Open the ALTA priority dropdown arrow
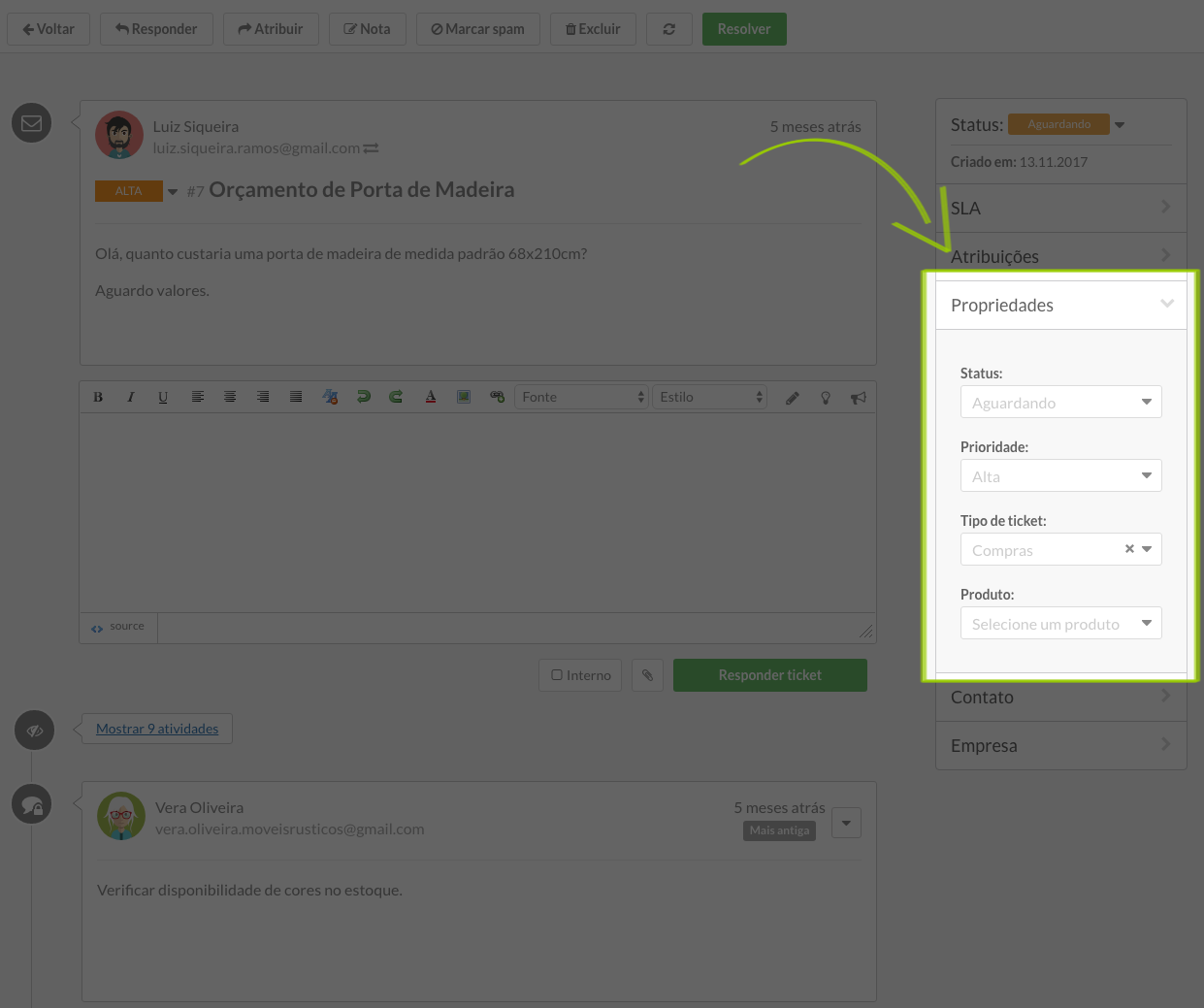 click(x=173, y=192)
